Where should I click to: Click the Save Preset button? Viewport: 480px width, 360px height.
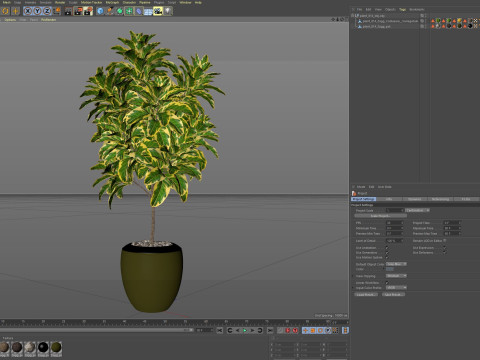[393, 294]
